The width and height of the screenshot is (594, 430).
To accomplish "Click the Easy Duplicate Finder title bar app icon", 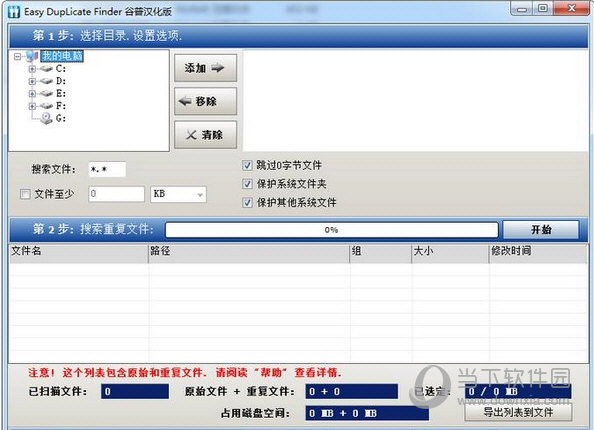I will 14,12.
